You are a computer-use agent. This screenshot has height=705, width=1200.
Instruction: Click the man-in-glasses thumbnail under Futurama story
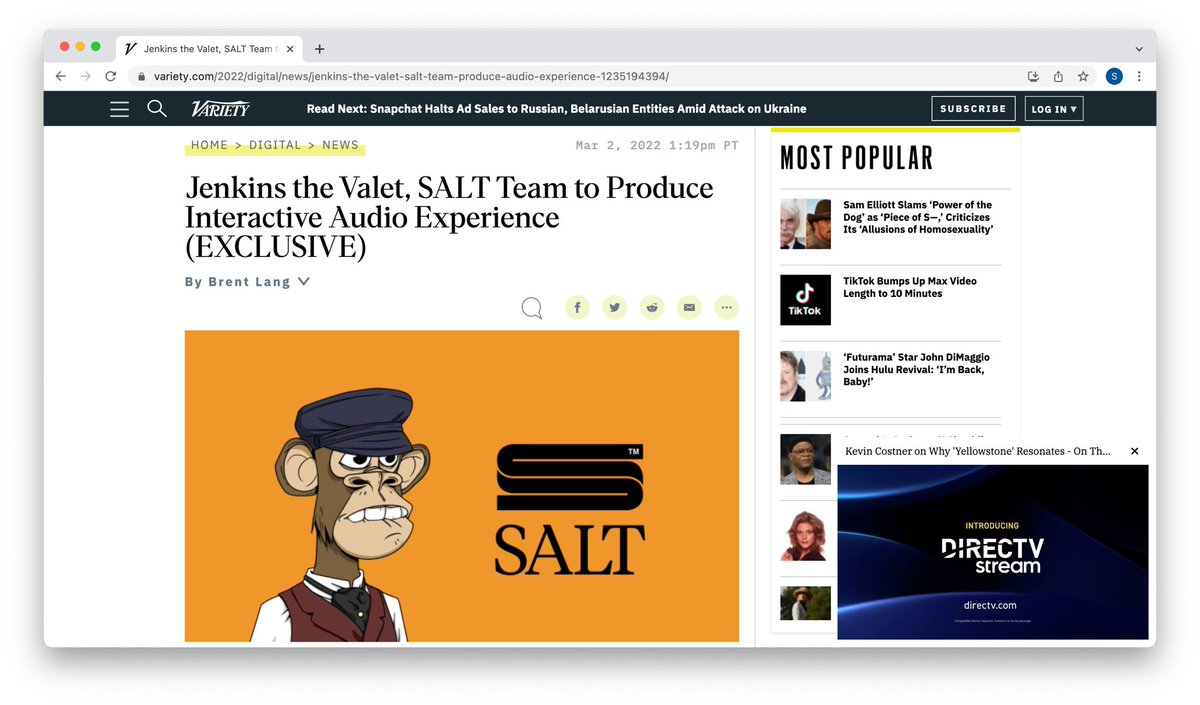[805, 459]
